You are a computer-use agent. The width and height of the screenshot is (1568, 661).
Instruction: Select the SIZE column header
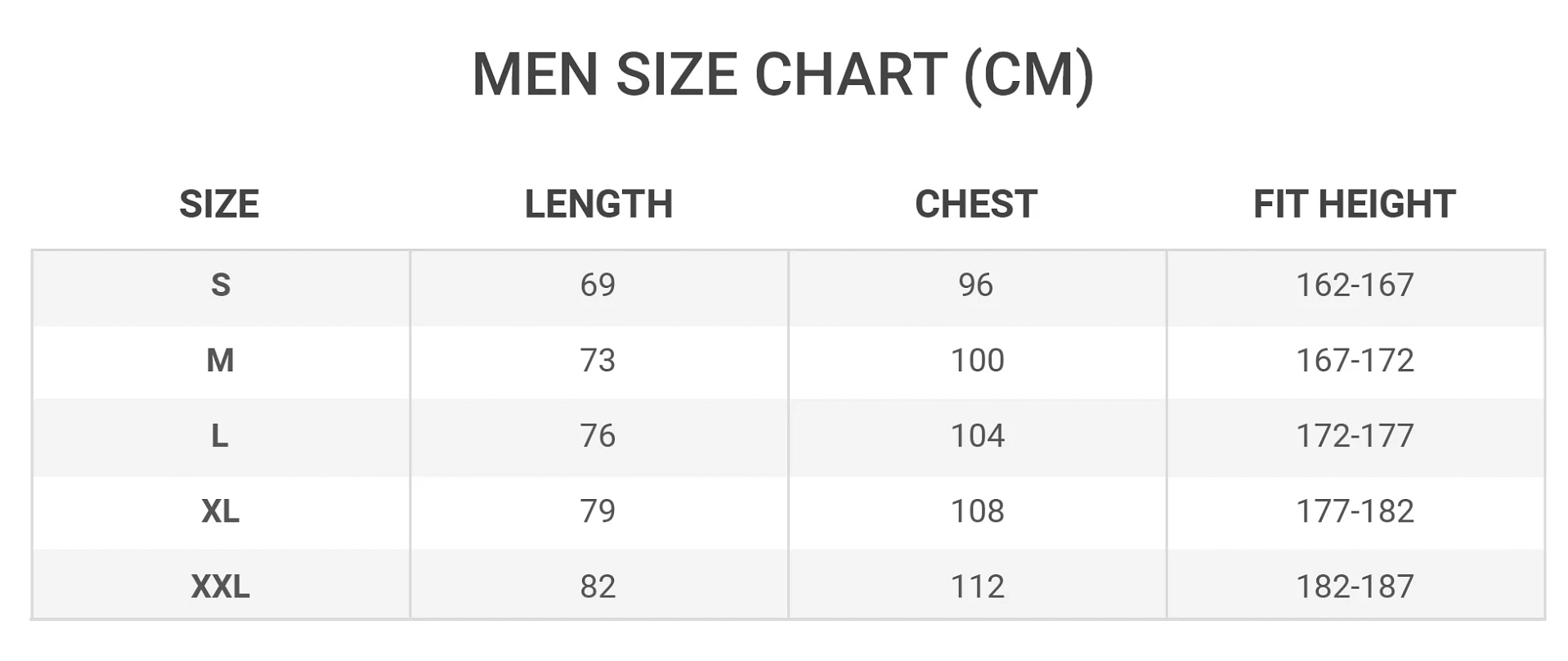tap(219, 204)
